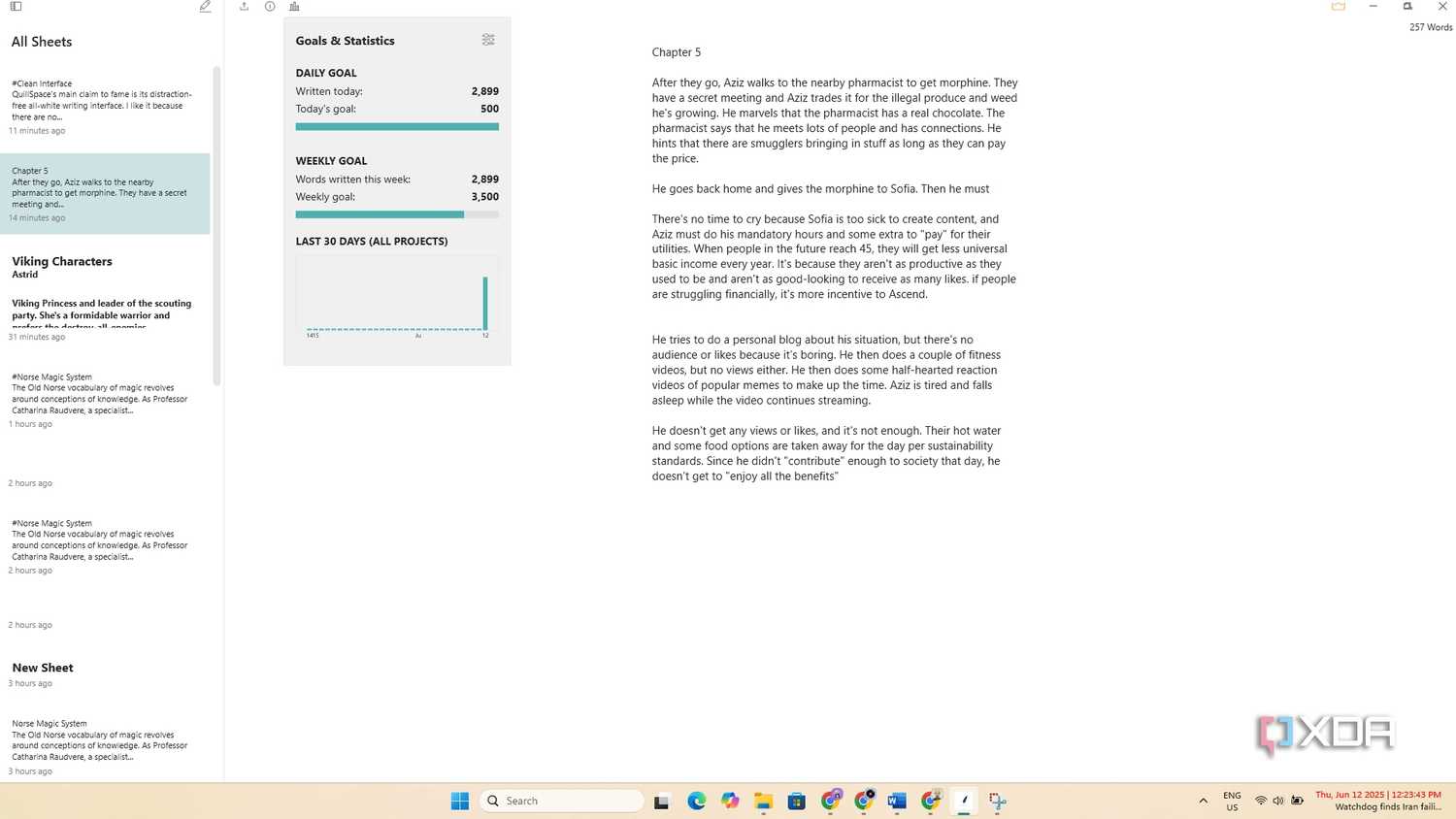The image size is (1456, 819).
Task: Open Microsoft Store from taskbar
Action: pos(797,801)
